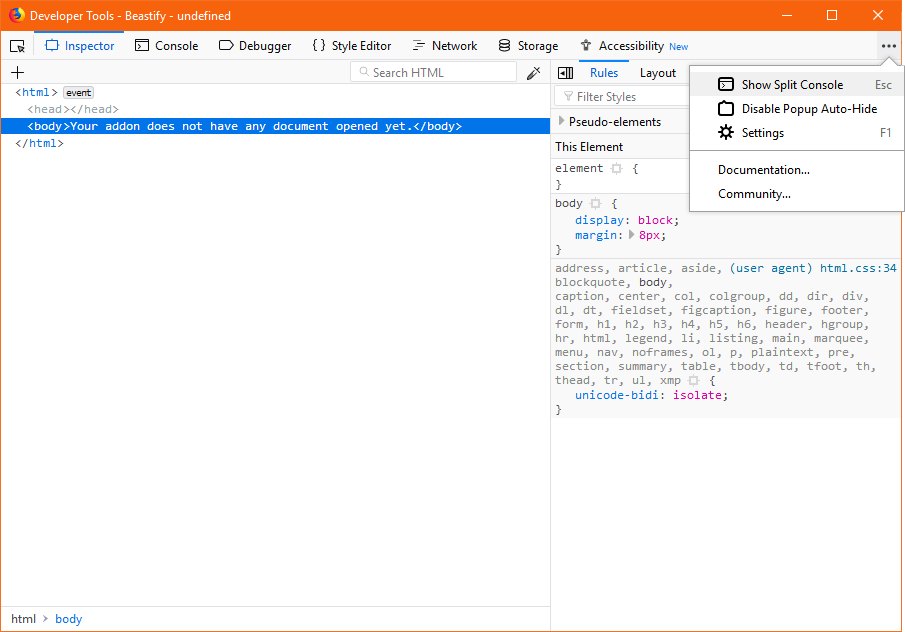This screenshot has height=632, width=905.
Task: Open the three-dot customize menu
Action: 888,46
